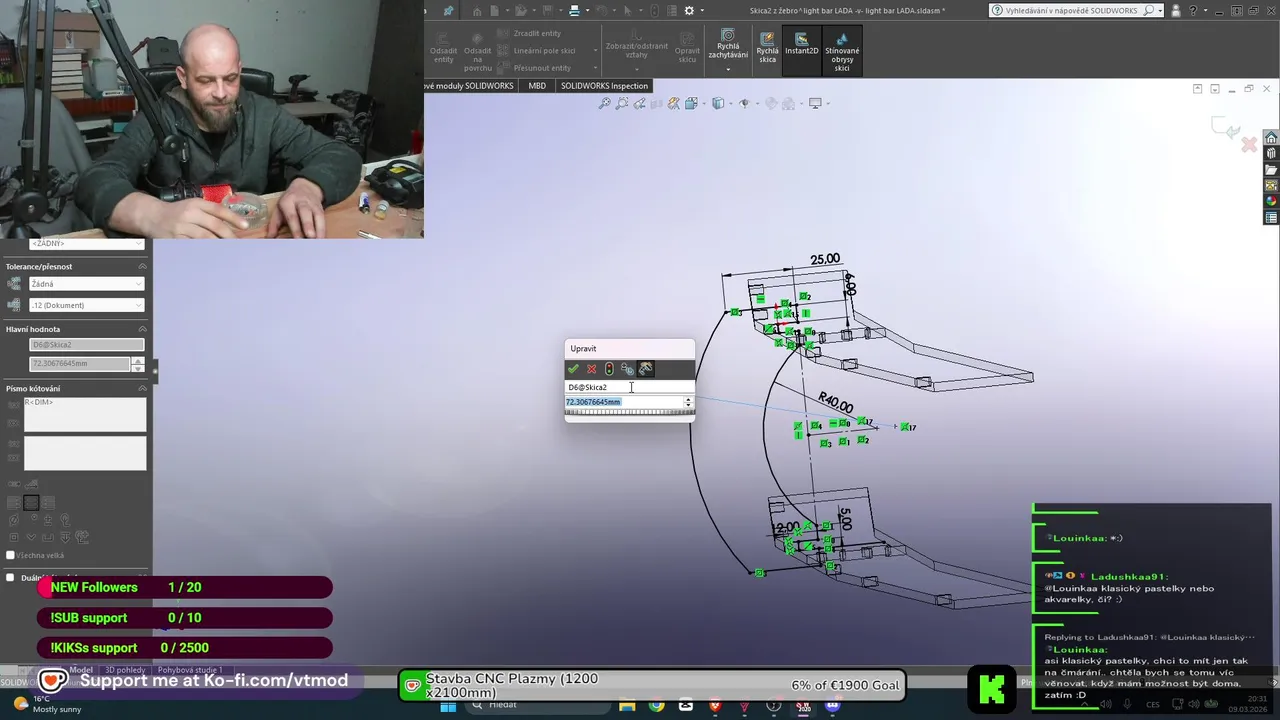Image resolution: width=1280 pixels, height=720 pixels.
Task: Click the rebuild traffic-light icon in Upravit
Action: (x=609, y=369)
